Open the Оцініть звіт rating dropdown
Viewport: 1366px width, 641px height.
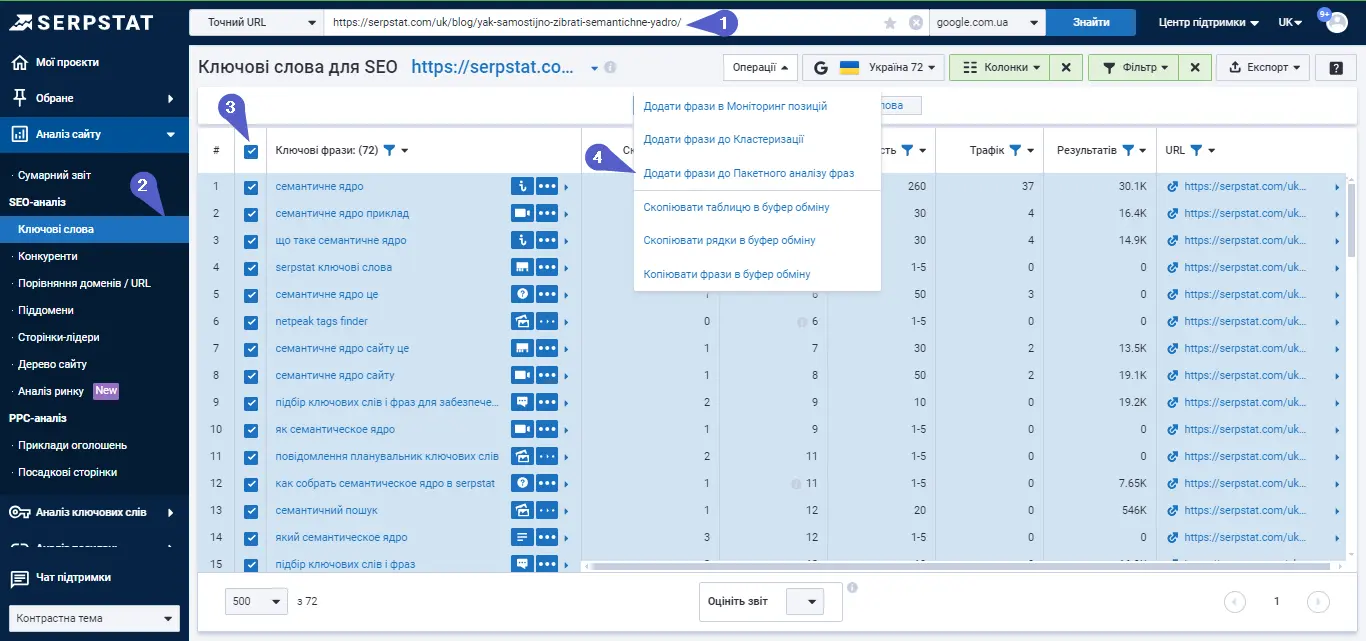coord(805,602)
